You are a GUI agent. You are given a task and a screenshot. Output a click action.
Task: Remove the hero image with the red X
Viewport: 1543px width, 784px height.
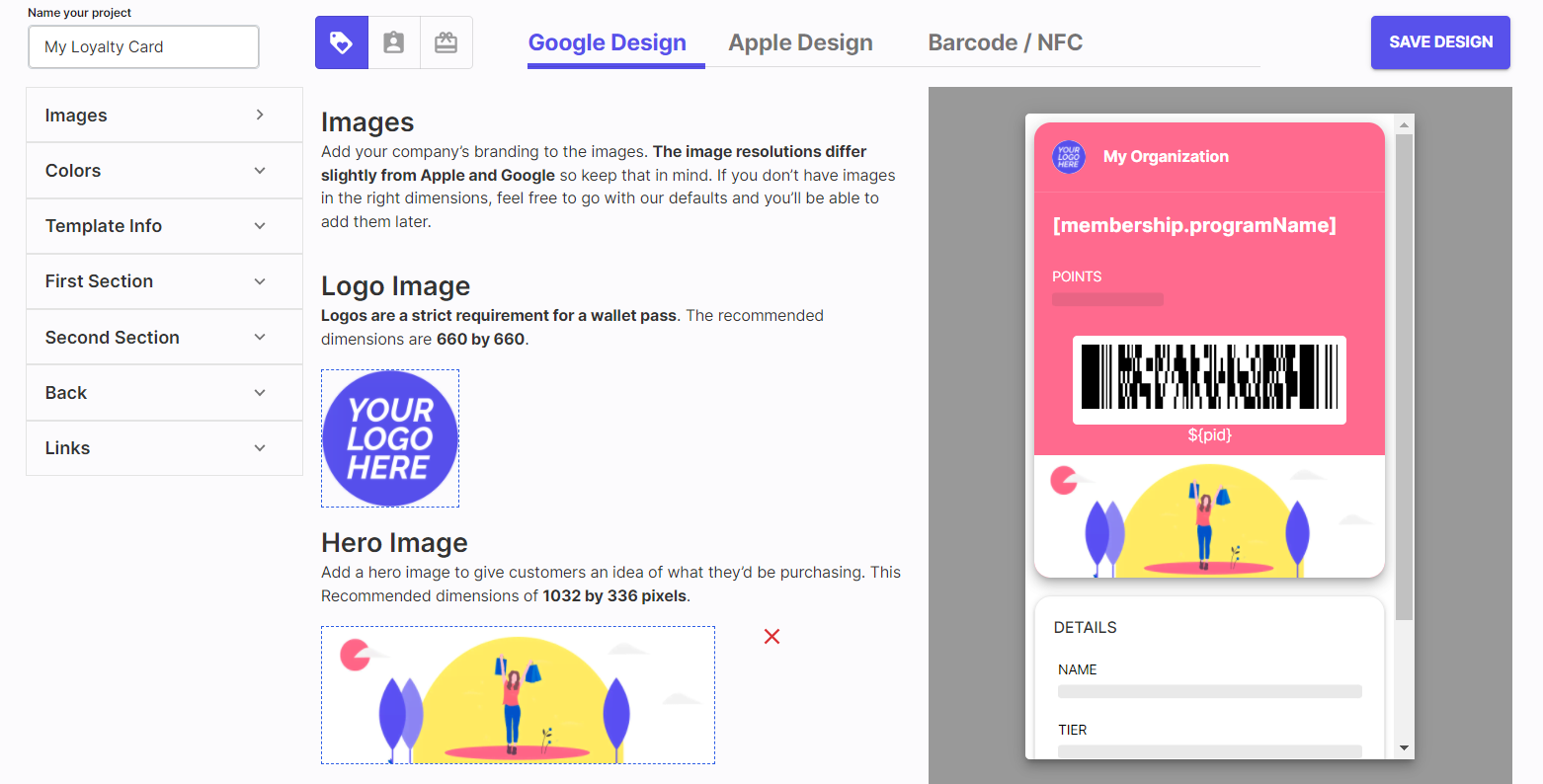pyautogui.click(x=772, y=637)
